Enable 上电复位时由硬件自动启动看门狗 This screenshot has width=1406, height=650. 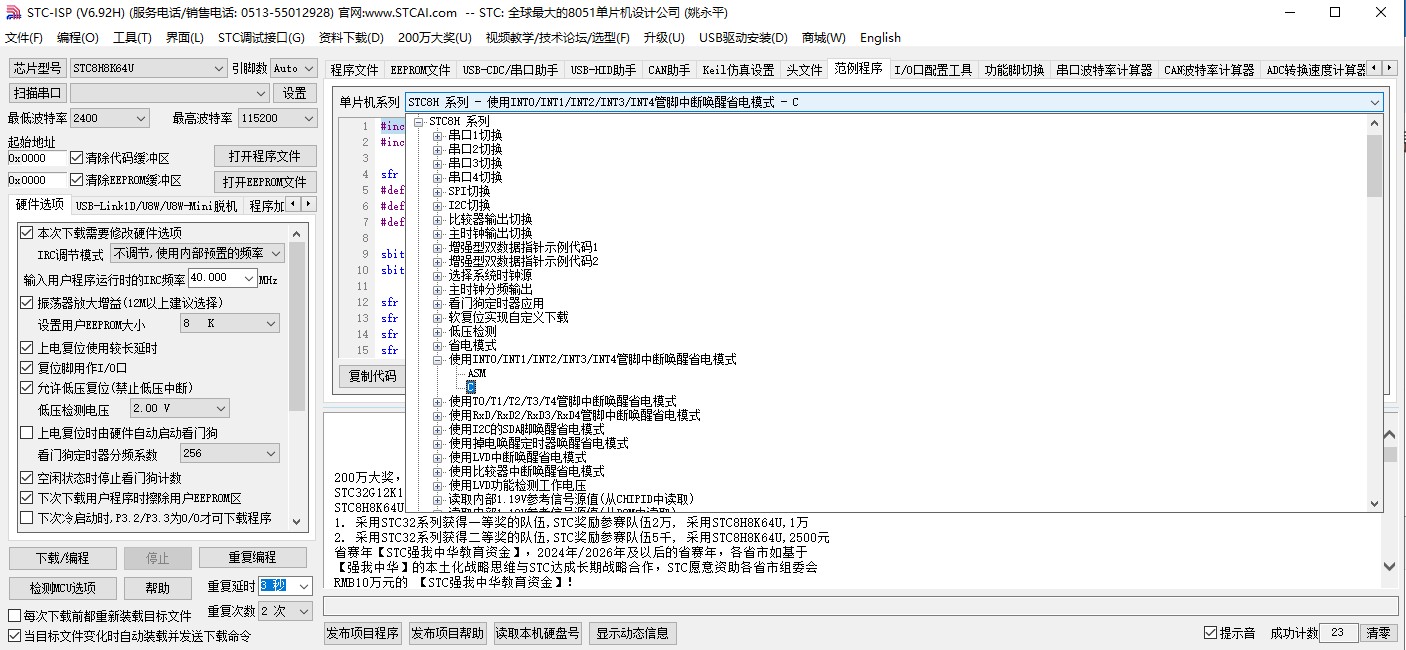[x=27, y=433]
